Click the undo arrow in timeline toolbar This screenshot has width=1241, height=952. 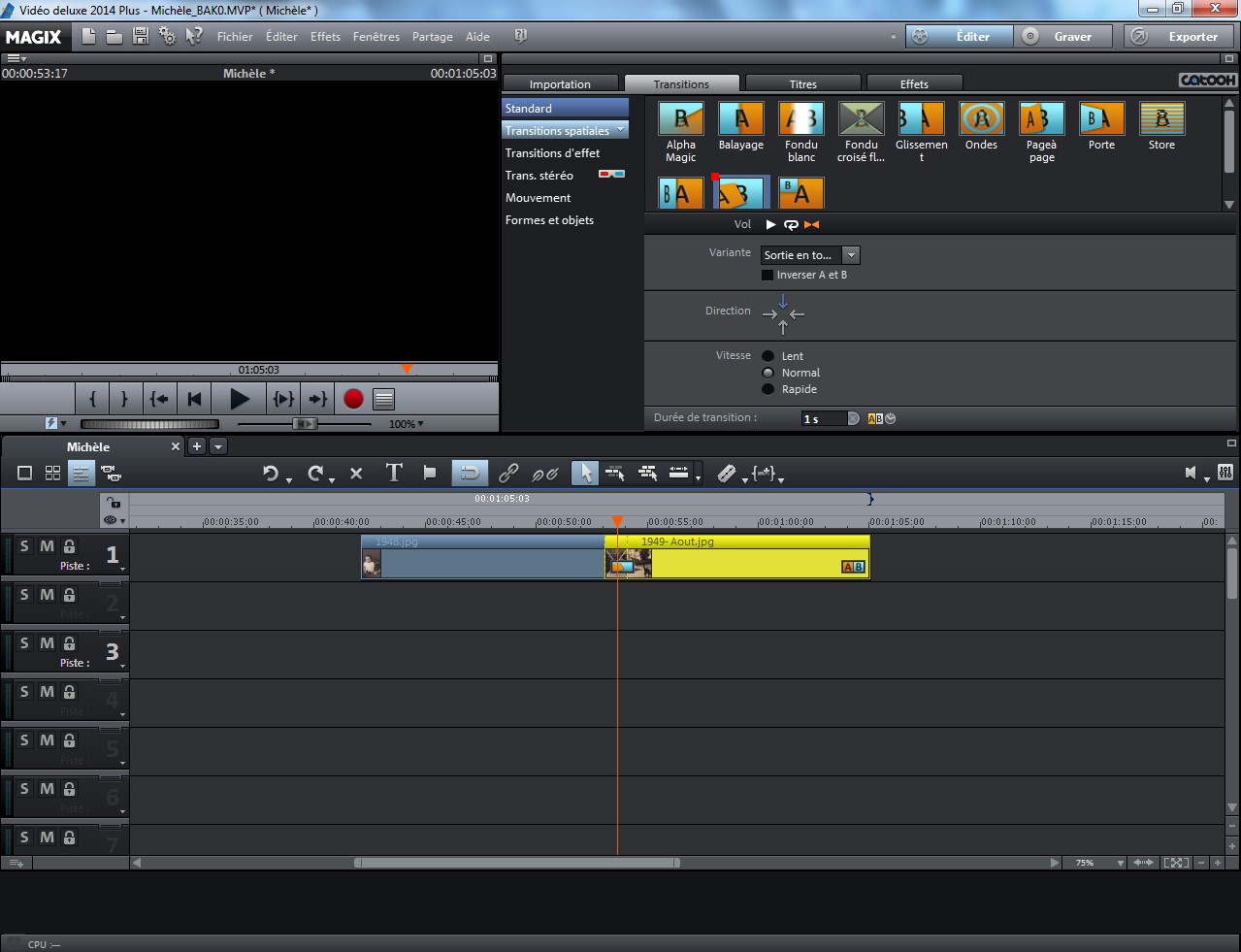click(271, 473)
